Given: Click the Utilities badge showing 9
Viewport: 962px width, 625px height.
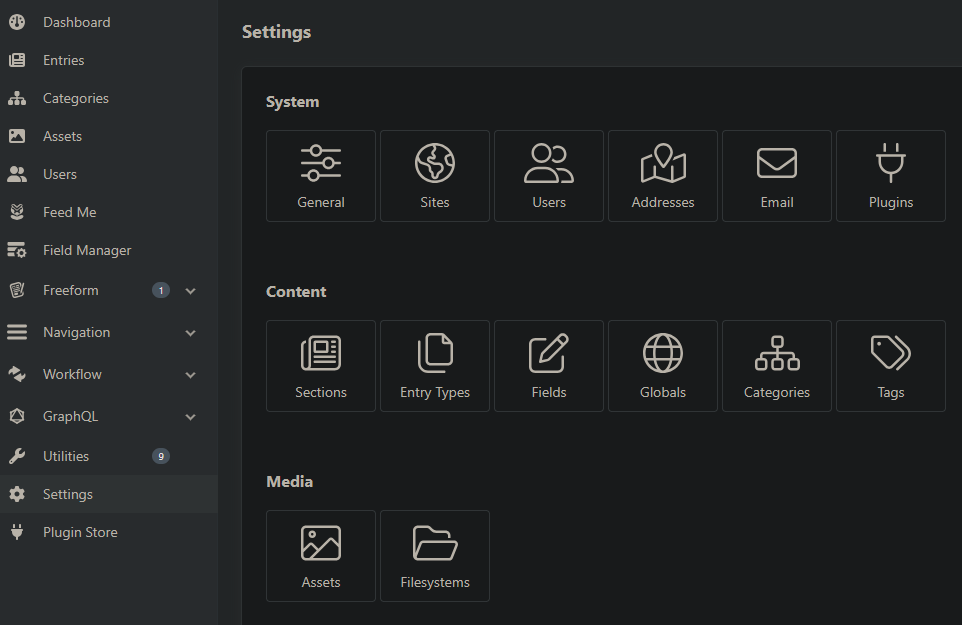Looking at the screenshot, I should [x=161, y=456].
